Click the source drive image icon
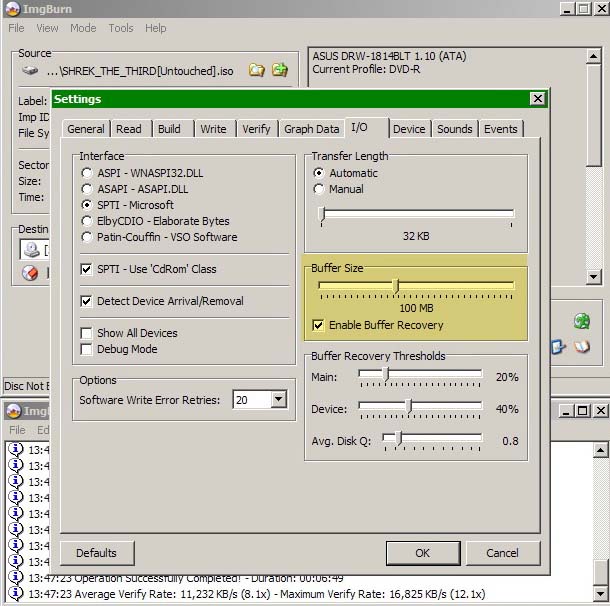610x606 pixels. click(x=30, y=71)
